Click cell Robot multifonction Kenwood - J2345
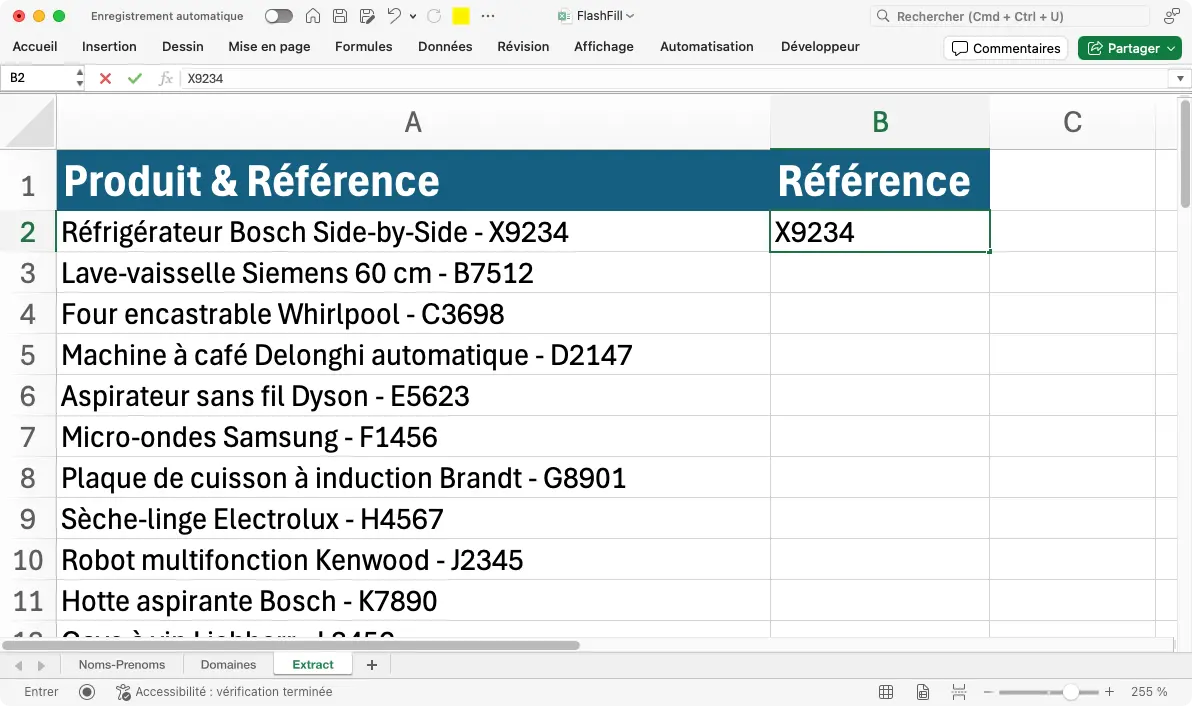 click(413, 560)
